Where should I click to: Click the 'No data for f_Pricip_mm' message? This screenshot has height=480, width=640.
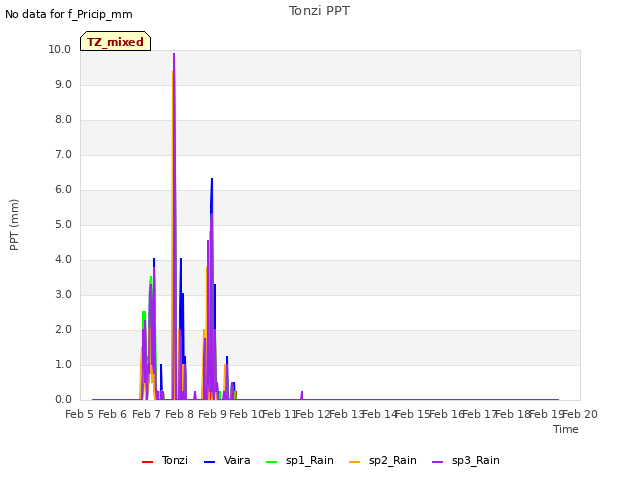point(69,14)
